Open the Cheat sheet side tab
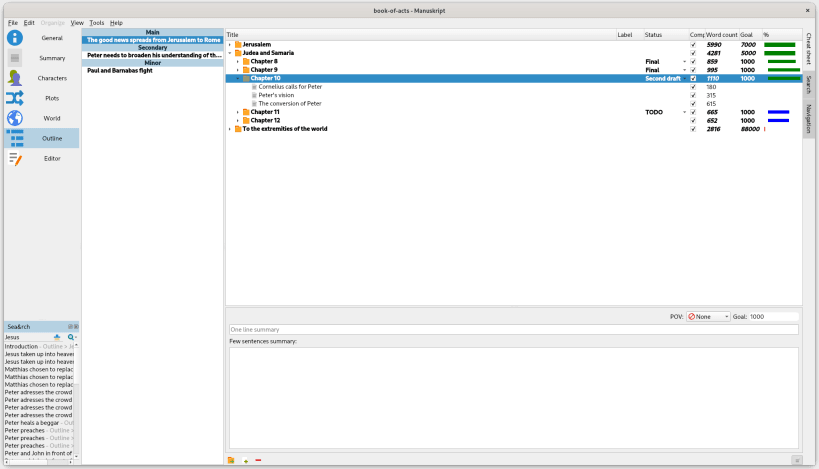Screen dimensions: 819x469 click(809, 49)
